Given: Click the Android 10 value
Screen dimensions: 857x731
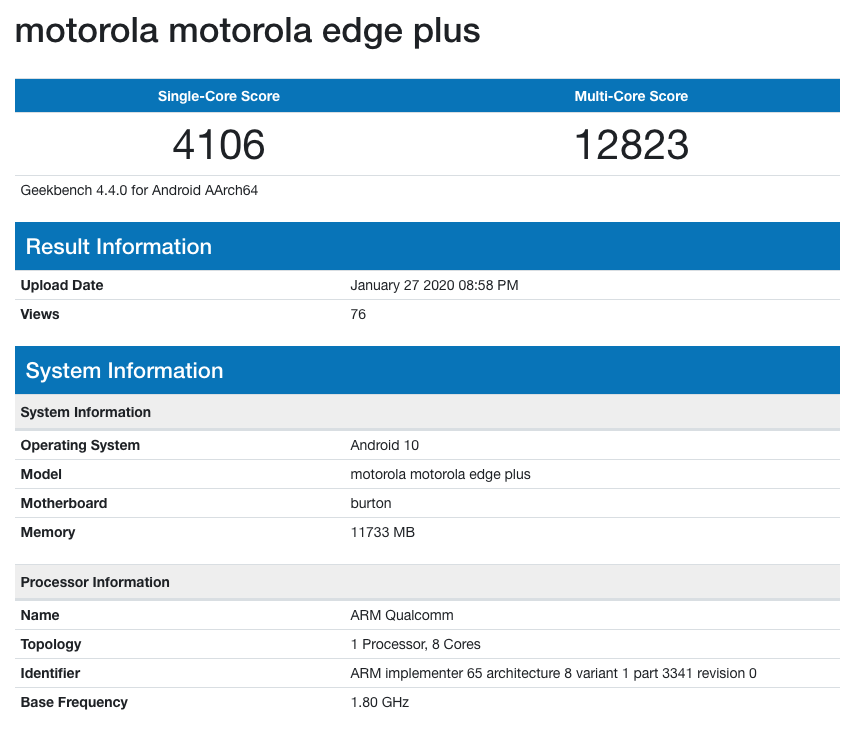Looking at the screenshot, I should click(385, 445).
